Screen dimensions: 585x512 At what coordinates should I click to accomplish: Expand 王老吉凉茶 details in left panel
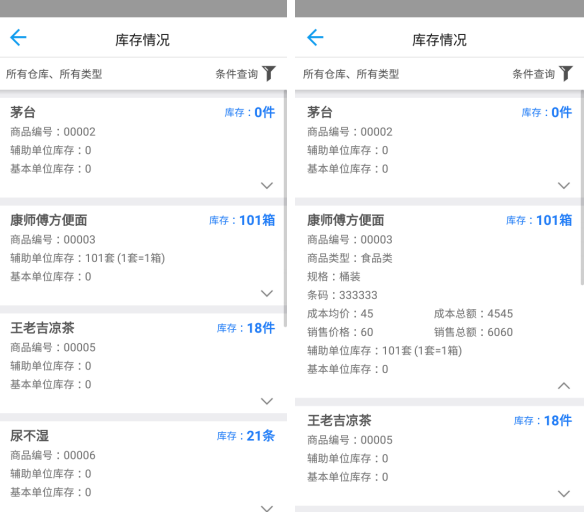click(x=267, y=401)
